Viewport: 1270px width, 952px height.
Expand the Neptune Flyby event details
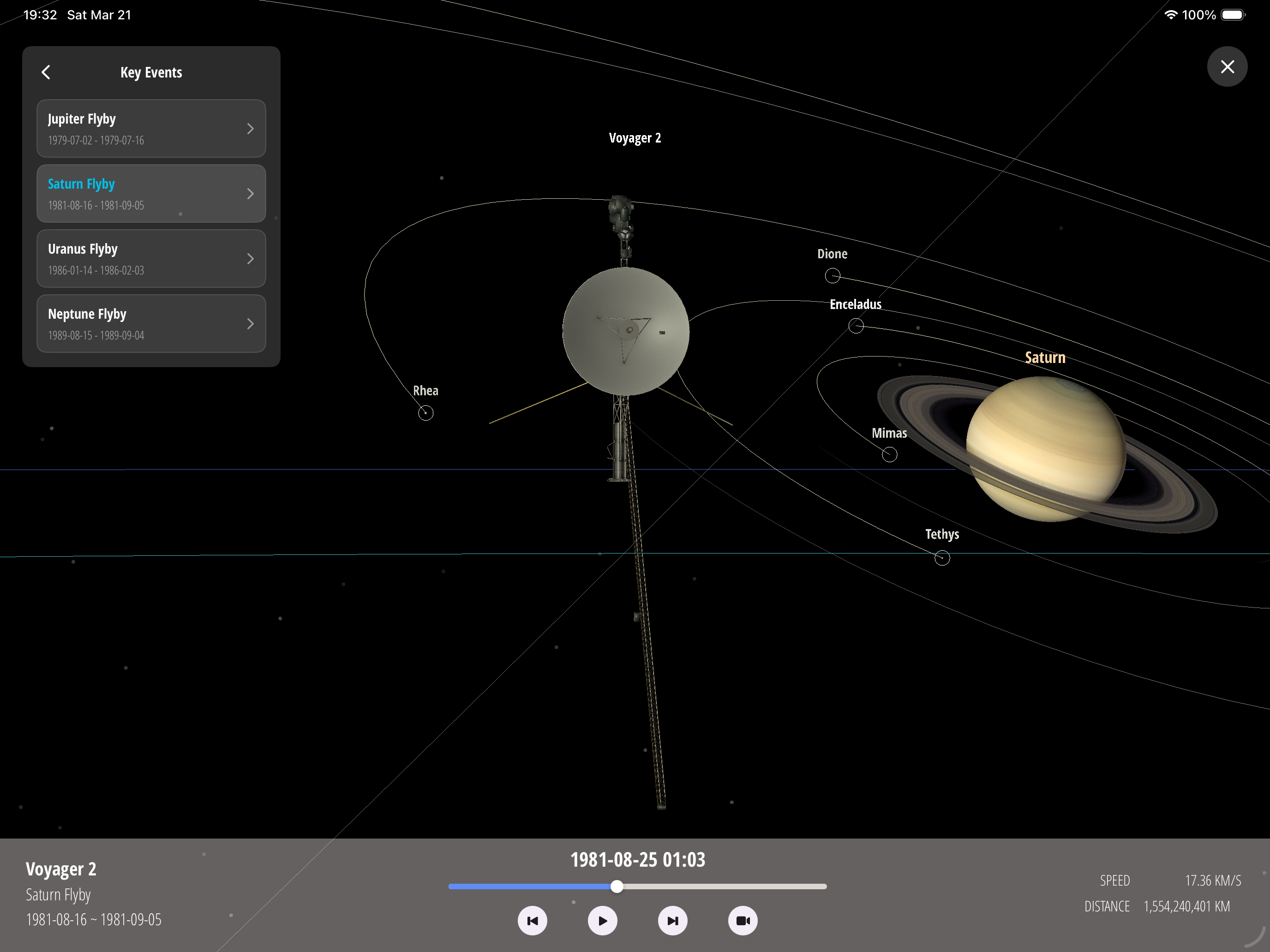pos(250,323)
